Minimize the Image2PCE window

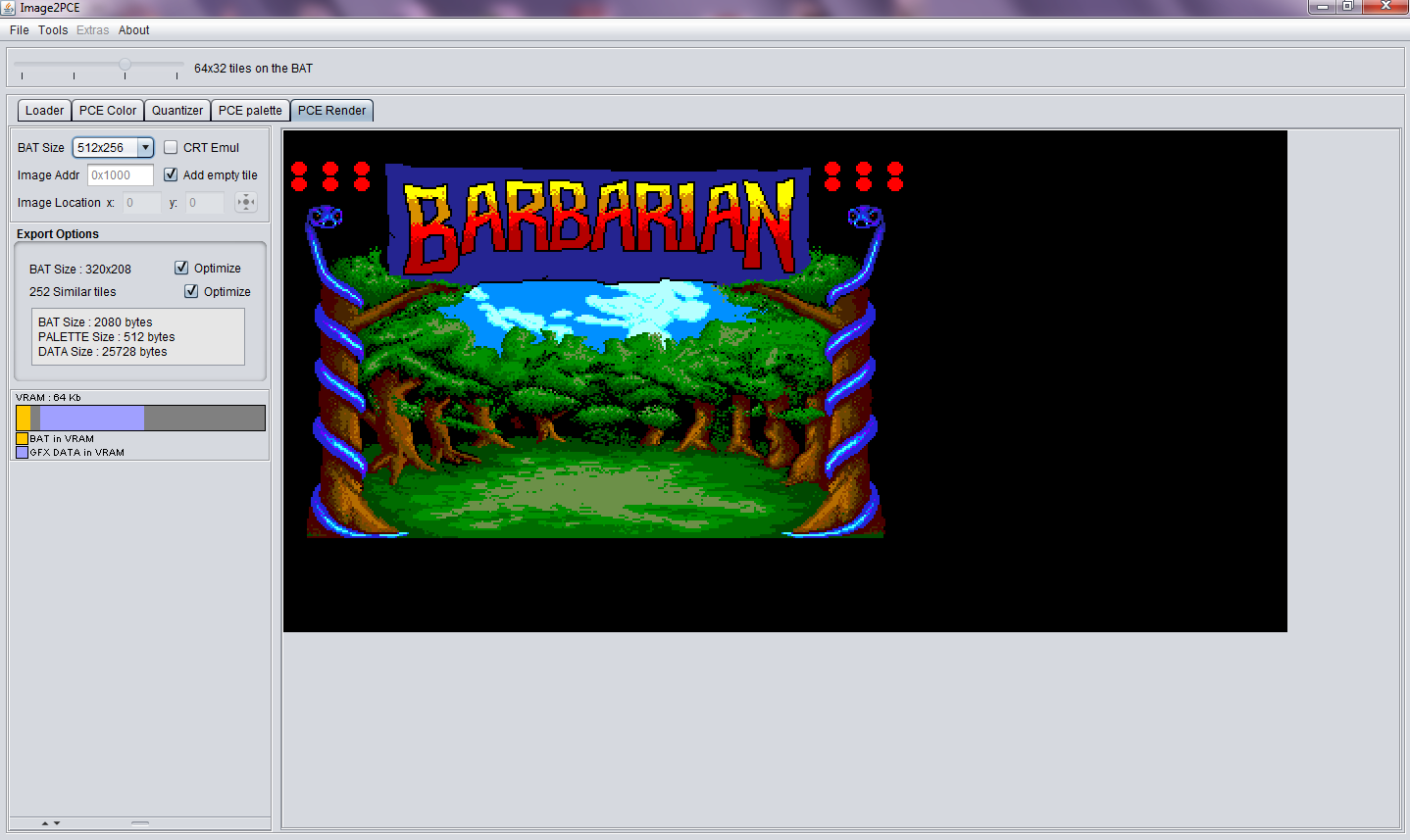[x=1323, y=7]
